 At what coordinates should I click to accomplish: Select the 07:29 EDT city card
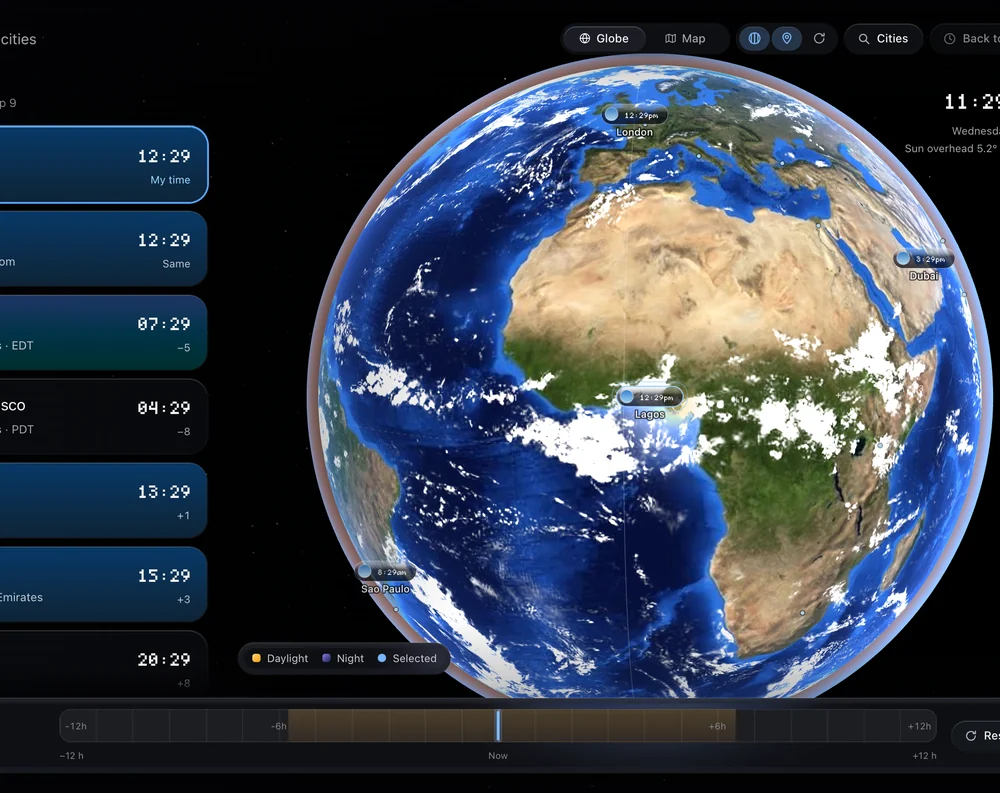[x=103, y=332]
